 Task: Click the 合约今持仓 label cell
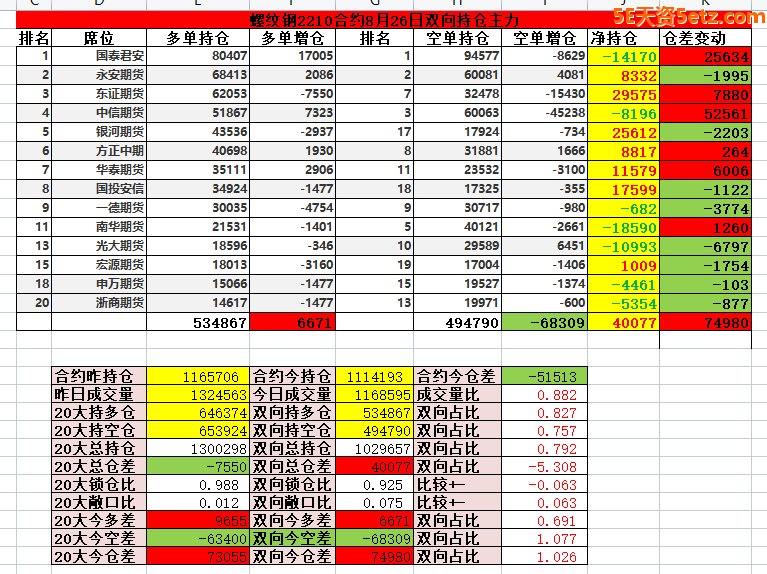pyautogui.click(x=292, y=376)
